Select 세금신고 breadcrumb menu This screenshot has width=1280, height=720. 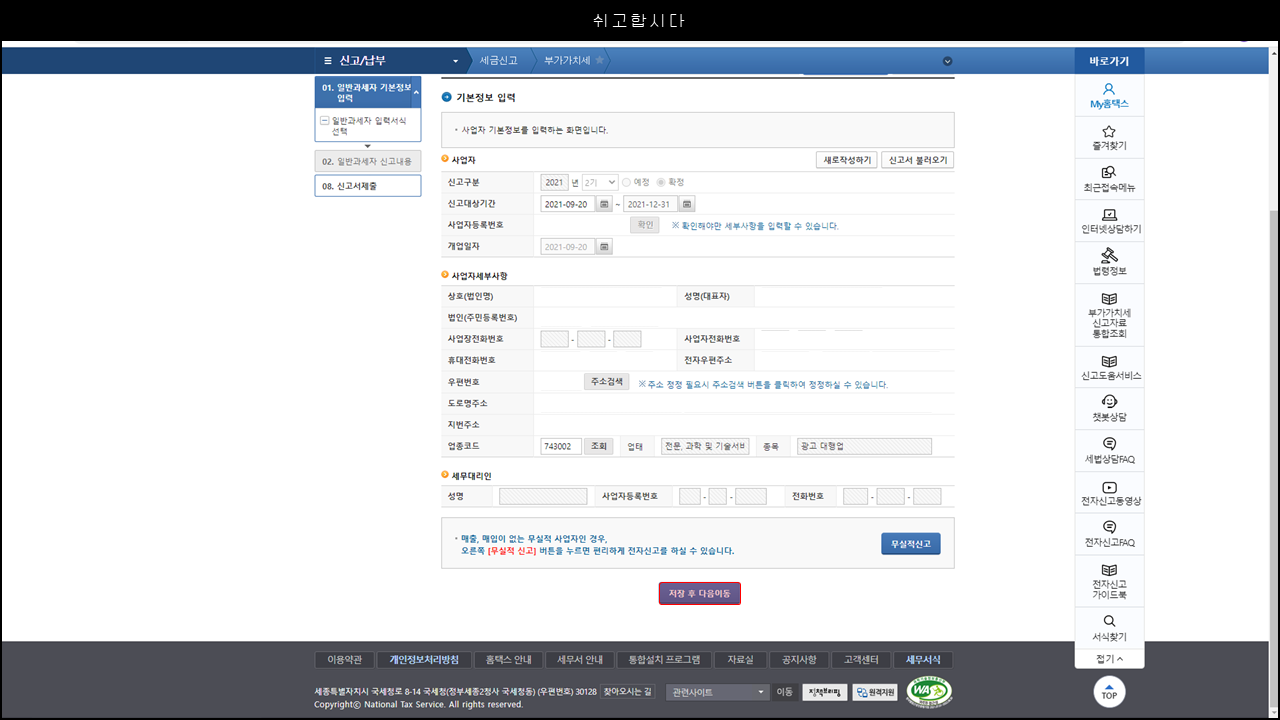pos(499,60)
